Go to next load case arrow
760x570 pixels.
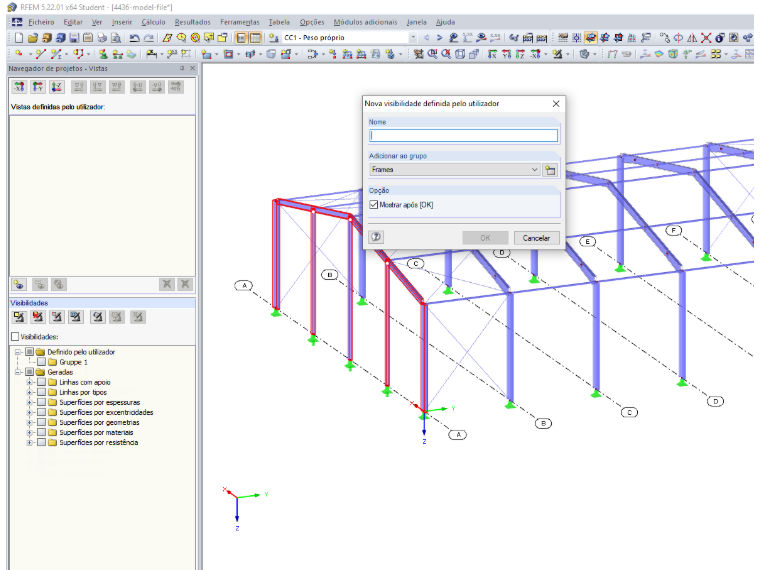[x=440, y=37]
